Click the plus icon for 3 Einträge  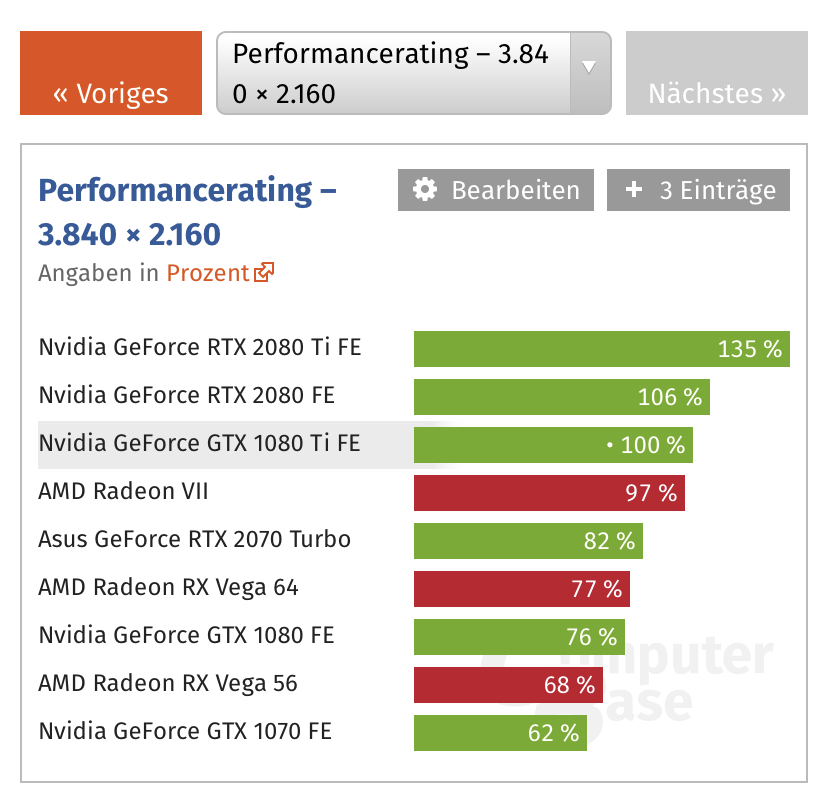[634, 189]
